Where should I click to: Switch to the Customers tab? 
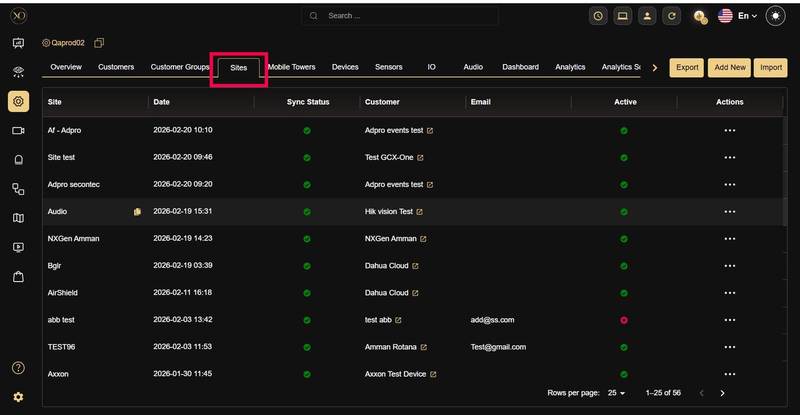click(116, 67)
